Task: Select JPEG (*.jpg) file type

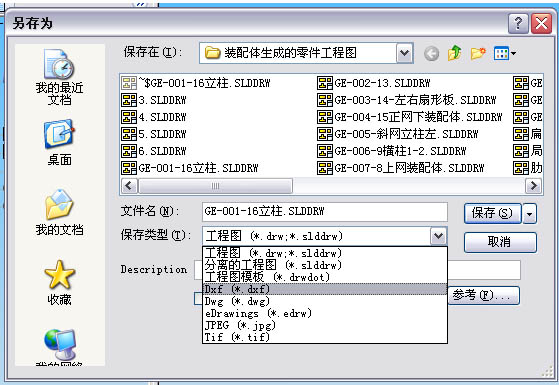Action: 324,325
